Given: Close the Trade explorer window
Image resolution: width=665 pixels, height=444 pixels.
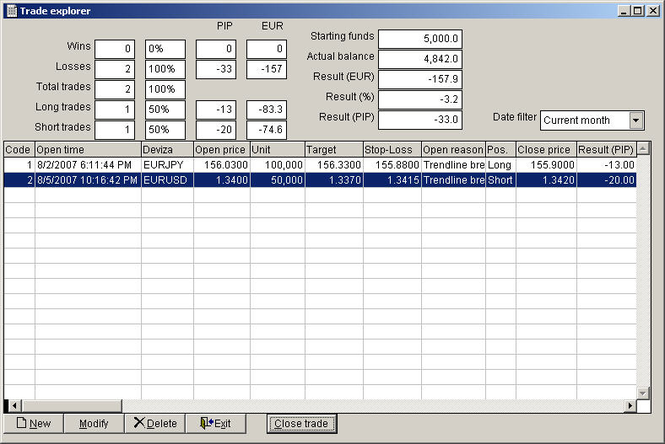Looking at the screenshot, I should 653,11.
